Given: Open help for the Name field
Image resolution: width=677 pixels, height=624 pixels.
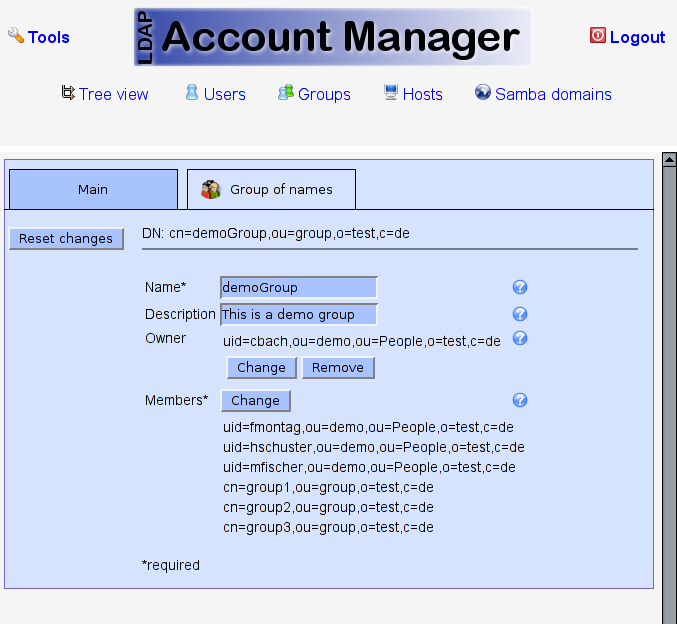Looking at the screenshot, I should (x=520, y=288).
